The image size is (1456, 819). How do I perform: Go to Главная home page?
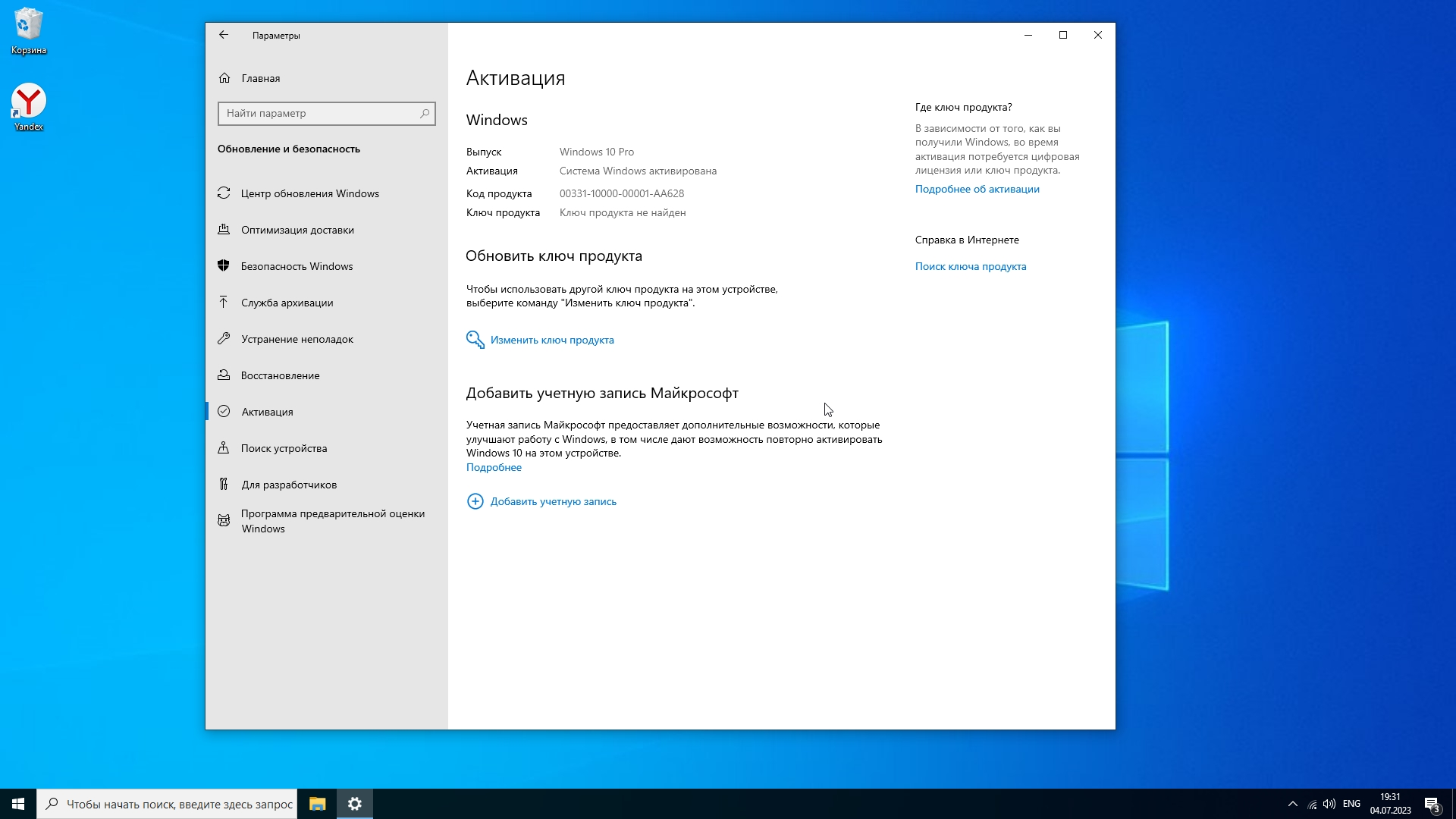260,78
